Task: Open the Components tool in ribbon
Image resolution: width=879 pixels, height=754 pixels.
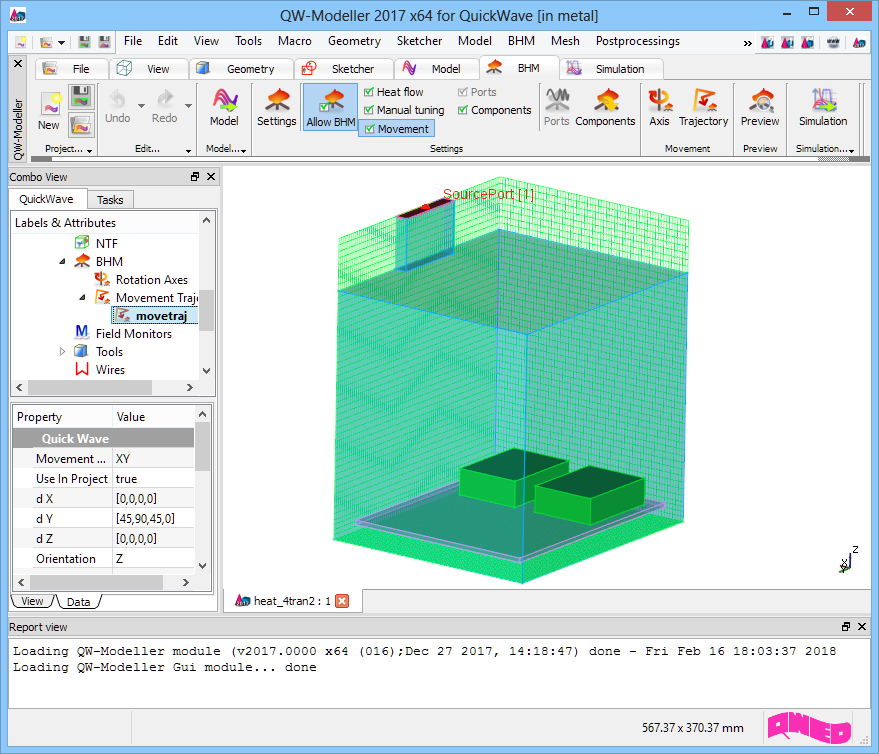Action: [x=605, y=107]
